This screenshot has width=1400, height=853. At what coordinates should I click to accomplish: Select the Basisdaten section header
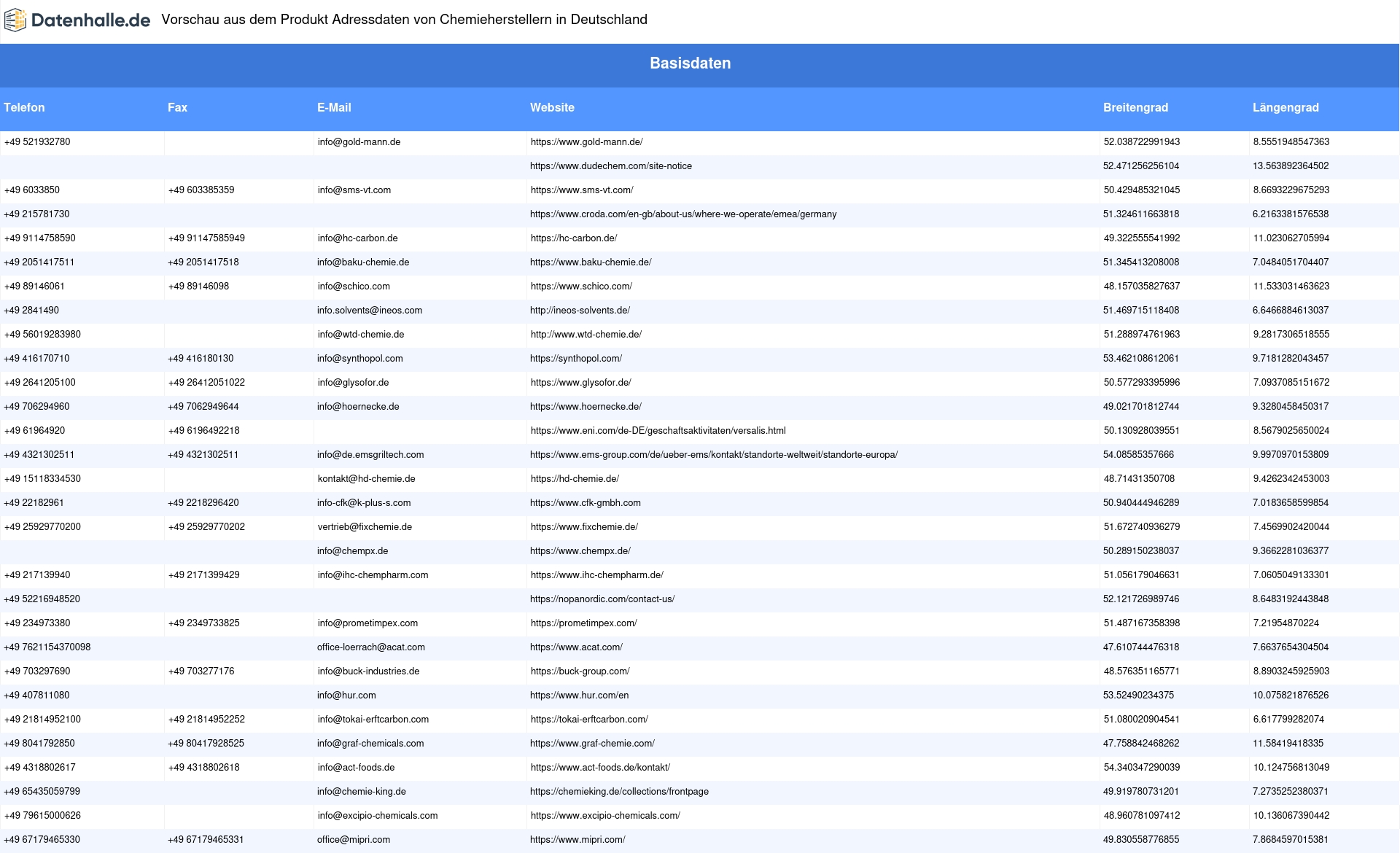click(691, 63)
